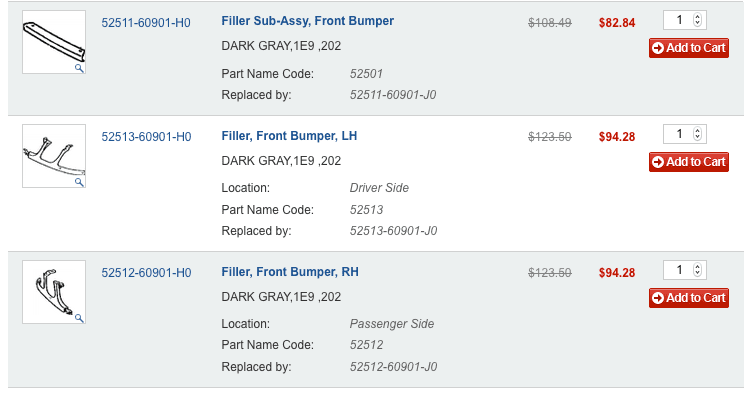Open Filler Sub-Assy, Front Bumper title link

pos(308,21)
